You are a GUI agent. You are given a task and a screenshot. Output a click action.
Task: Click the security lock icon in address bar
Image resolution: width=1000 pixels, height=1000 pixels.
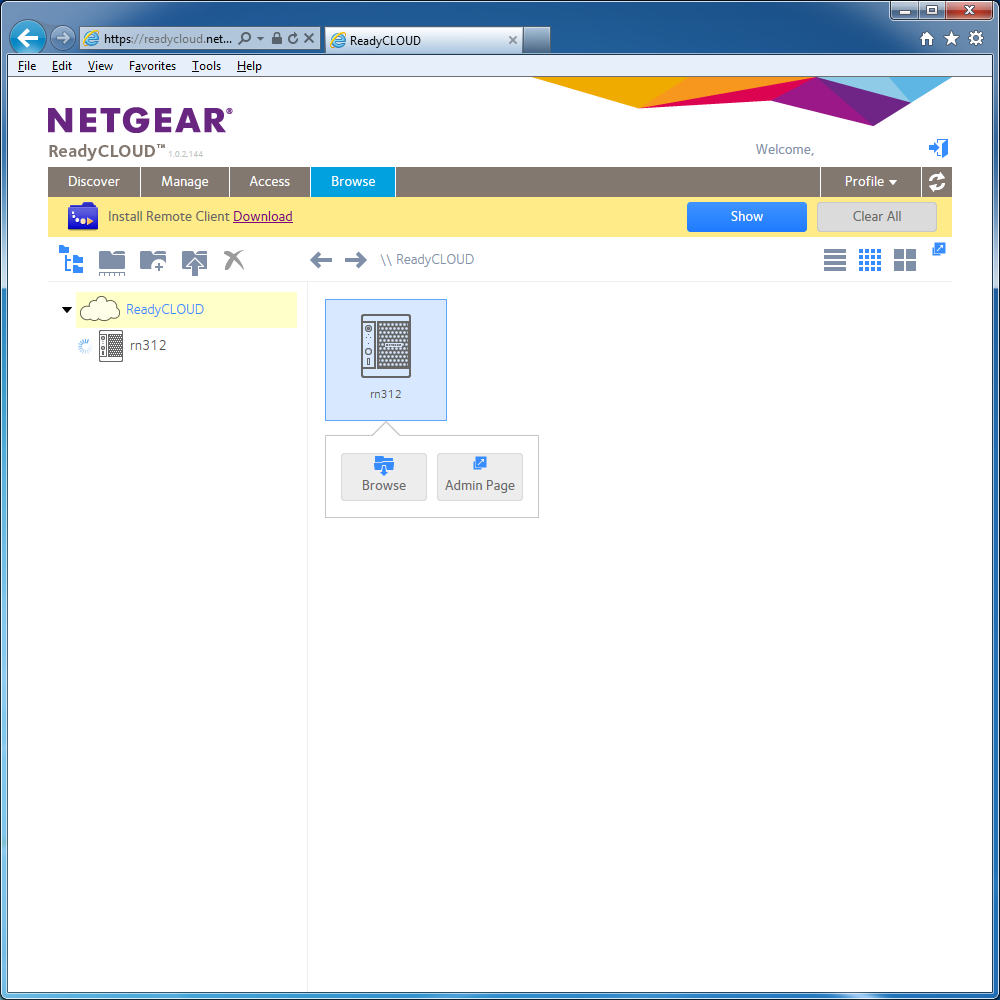click(277, 38)
